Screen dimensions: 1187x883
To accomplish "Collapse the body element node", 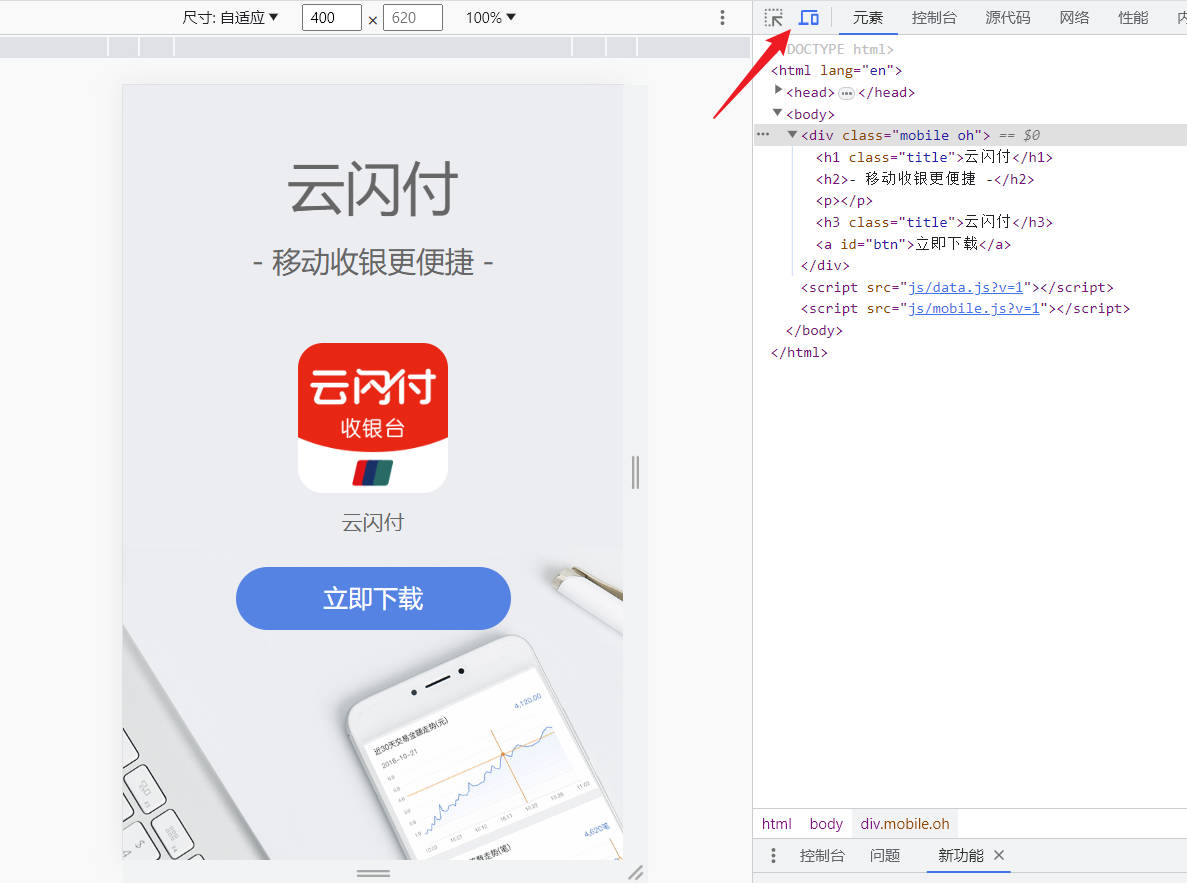I will tap(778, 113).
